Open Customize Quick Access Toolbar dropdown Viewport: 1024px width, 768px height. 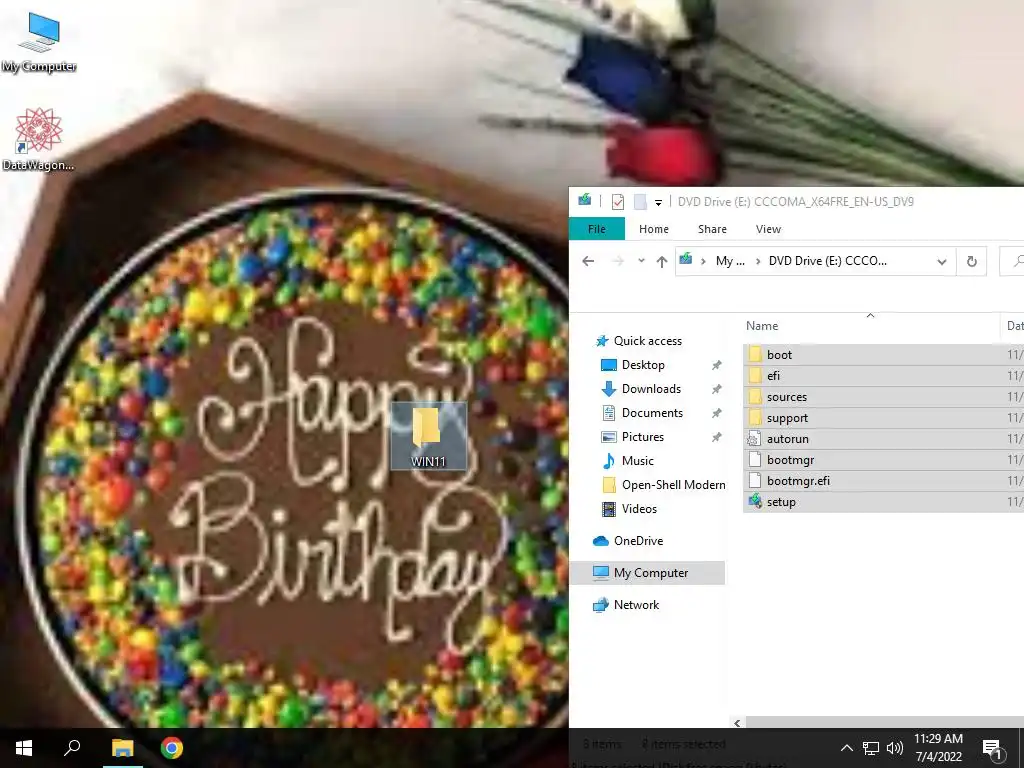coord(658,203)
